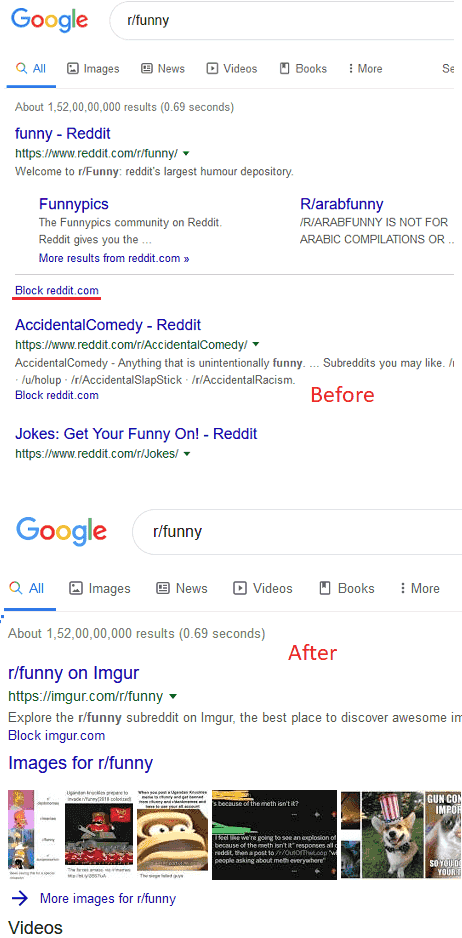The image size is (462, 938).
Task: Click the arrow icon for More images
Action: (19, 898)
